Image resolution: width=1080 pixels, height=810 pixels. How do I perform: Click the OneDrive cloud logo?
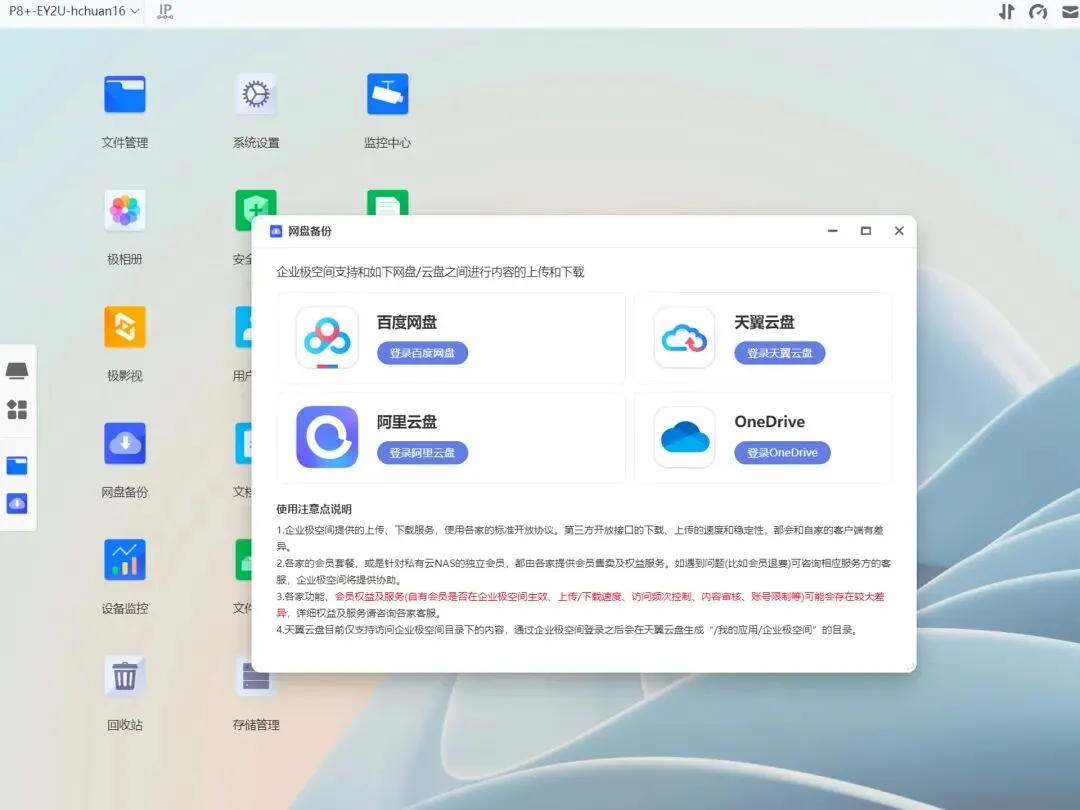click(684, 437)
